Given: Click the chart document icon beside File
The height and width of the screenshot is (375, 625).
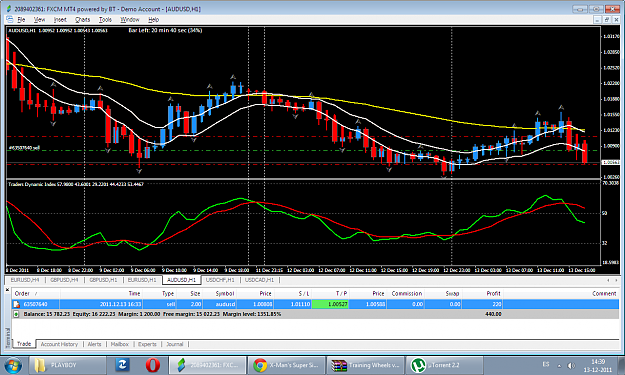Looking at the screenshot, I should click(10, 19).
